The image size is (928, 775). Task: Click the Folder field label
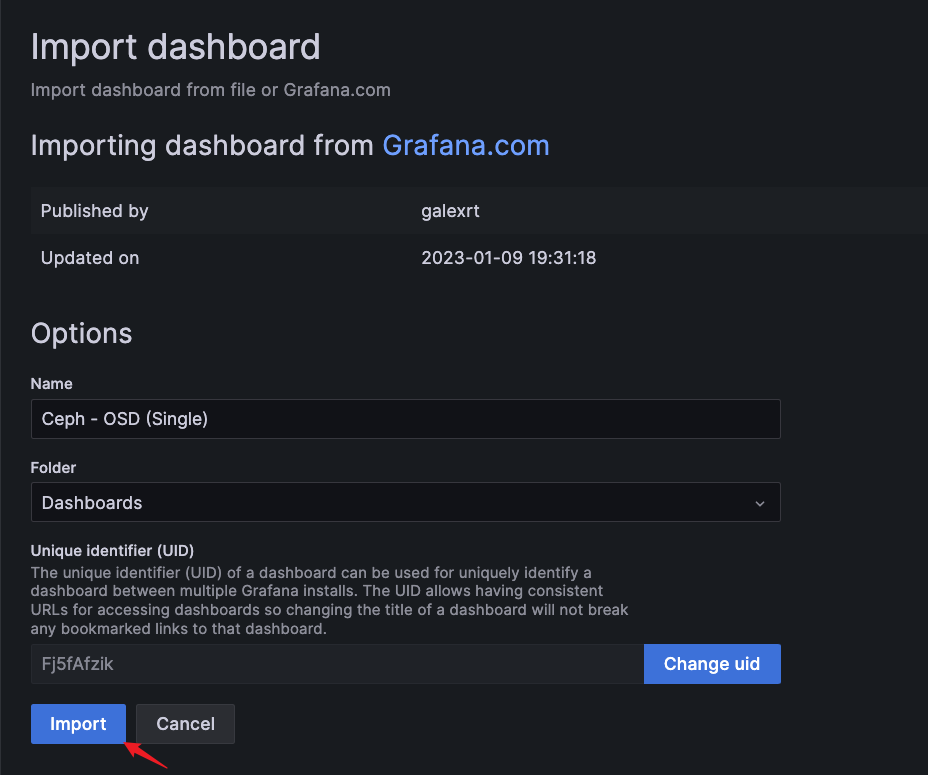click(x=53, y=468)
